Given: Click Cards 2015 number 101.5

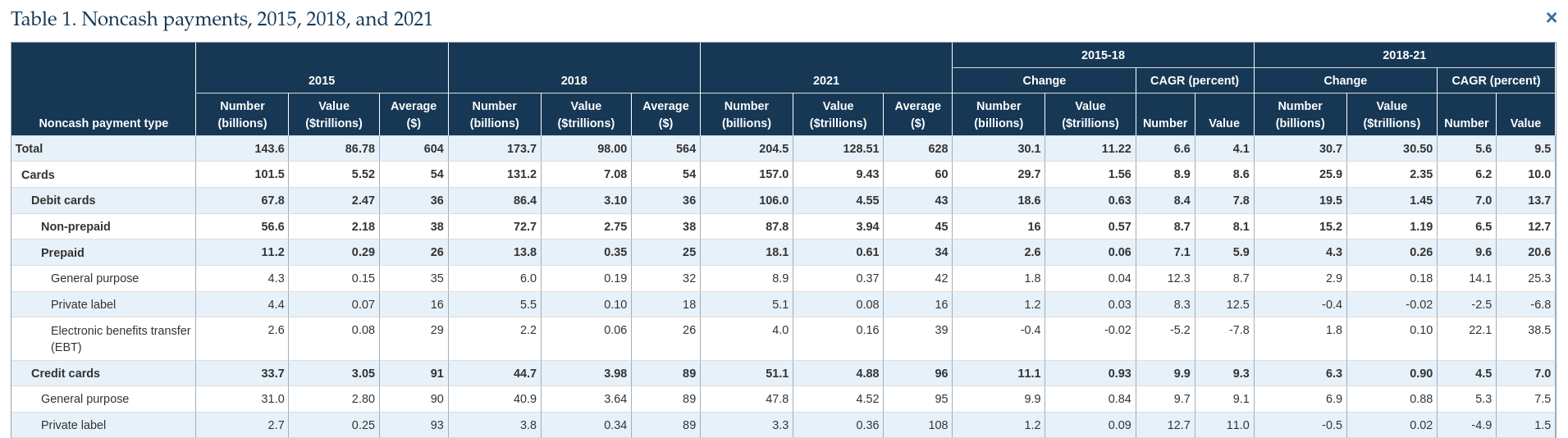Looking at the screenshot, I should (x=269, y=175).
